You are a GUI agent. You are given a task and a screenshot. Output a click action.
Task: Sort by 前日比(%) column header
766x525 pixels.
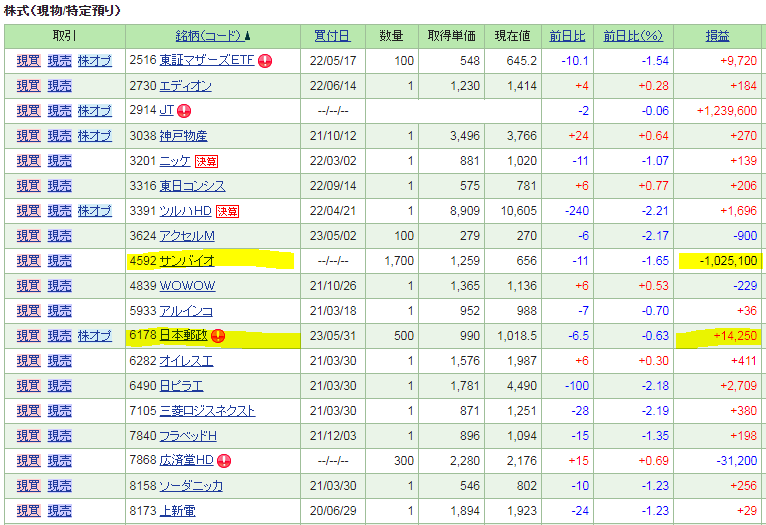click(633, 36)
